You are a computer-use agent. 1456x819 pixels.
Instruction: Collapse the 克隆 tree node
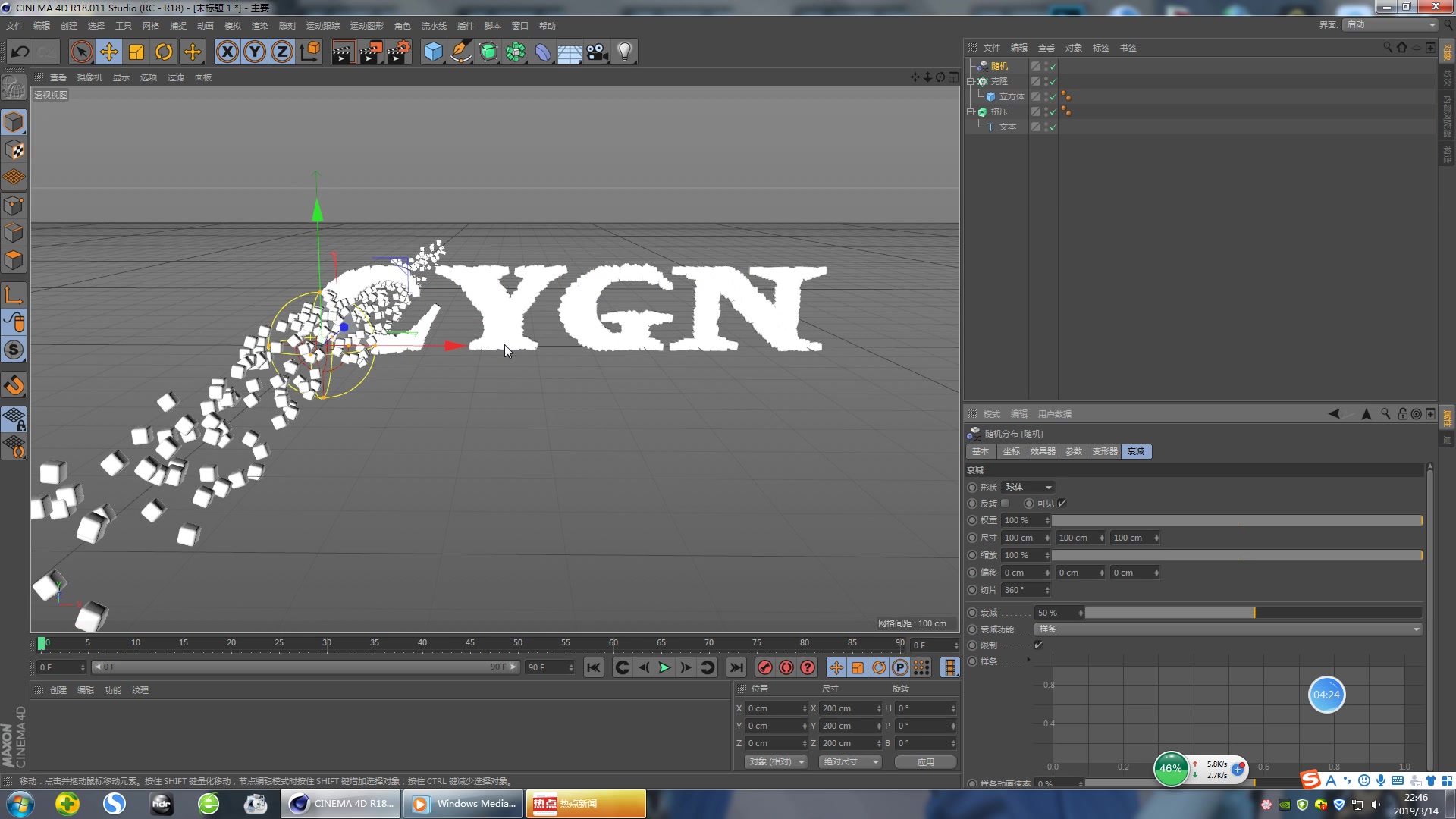coord(970,81)
